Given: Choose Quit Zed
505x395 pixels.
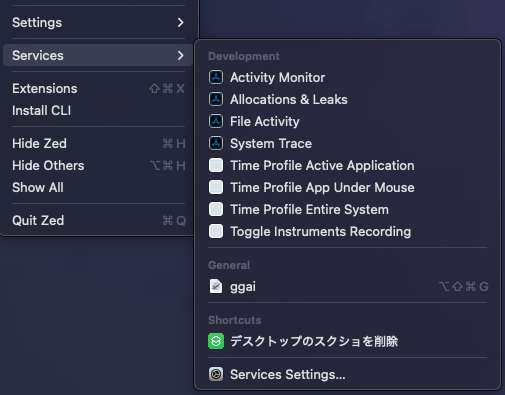Looking at the screenshot, I should 98,220.
